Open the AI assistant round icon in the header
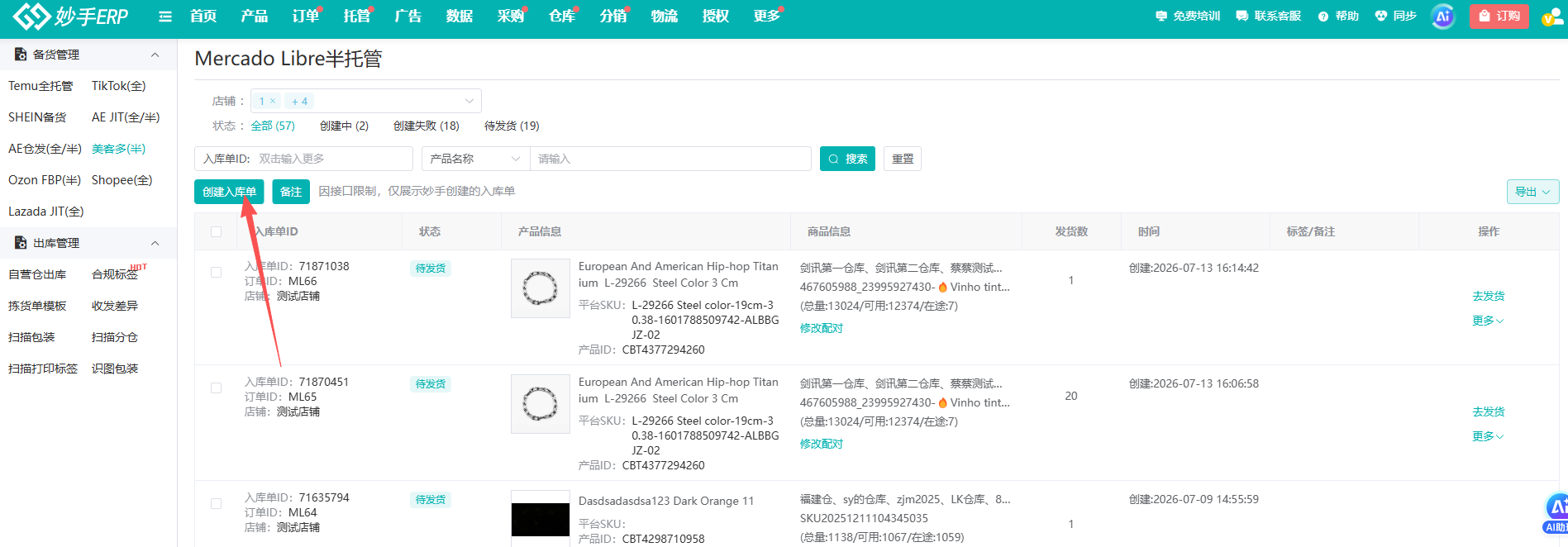The image size is (1568, 547). [x=1442, y=17]
